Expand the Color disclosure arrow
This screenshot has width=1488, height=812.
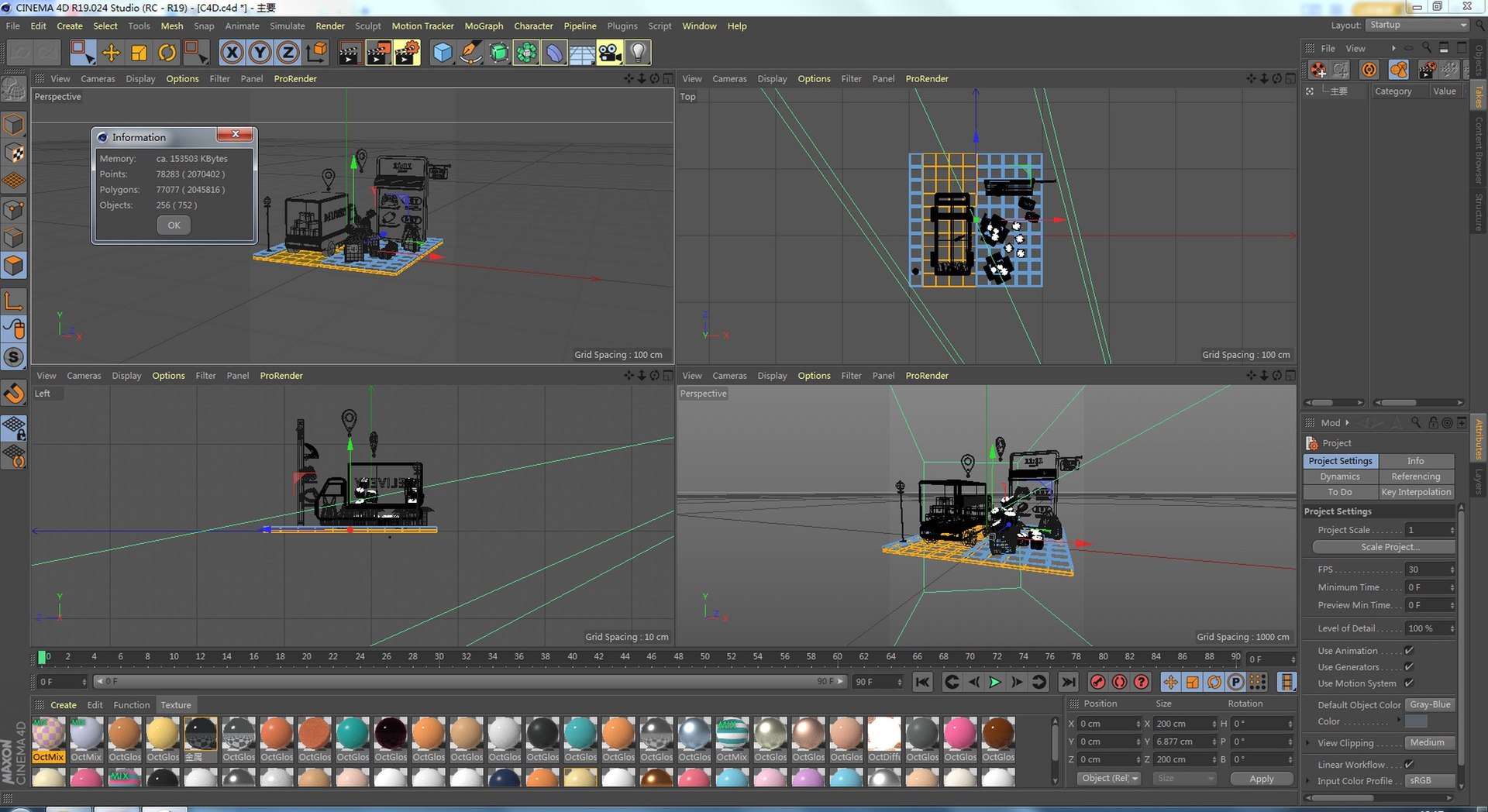pyautogui.click(x=1399, y=721)
